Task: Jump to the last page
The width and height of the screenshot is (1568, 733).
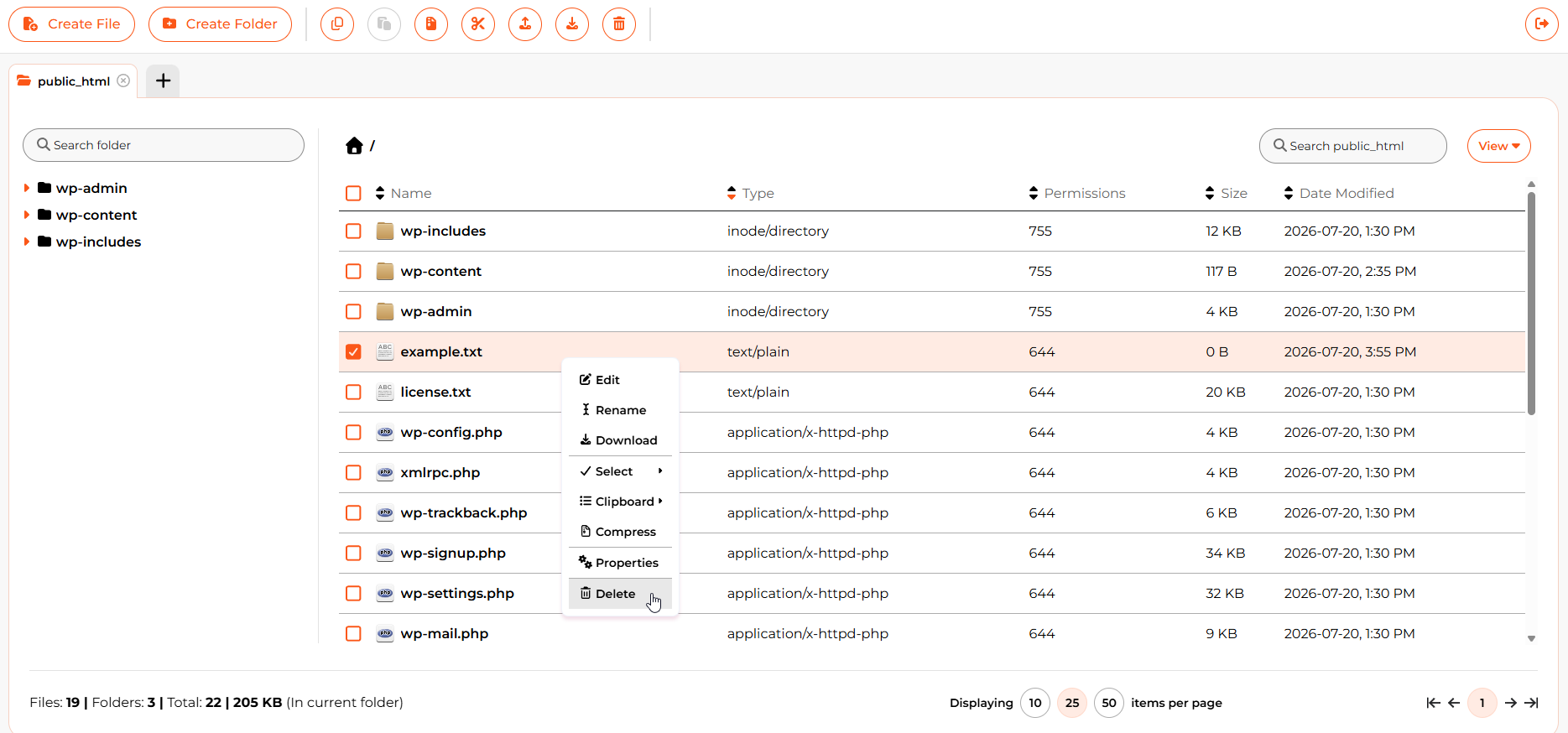Action: coord(1531,703)
